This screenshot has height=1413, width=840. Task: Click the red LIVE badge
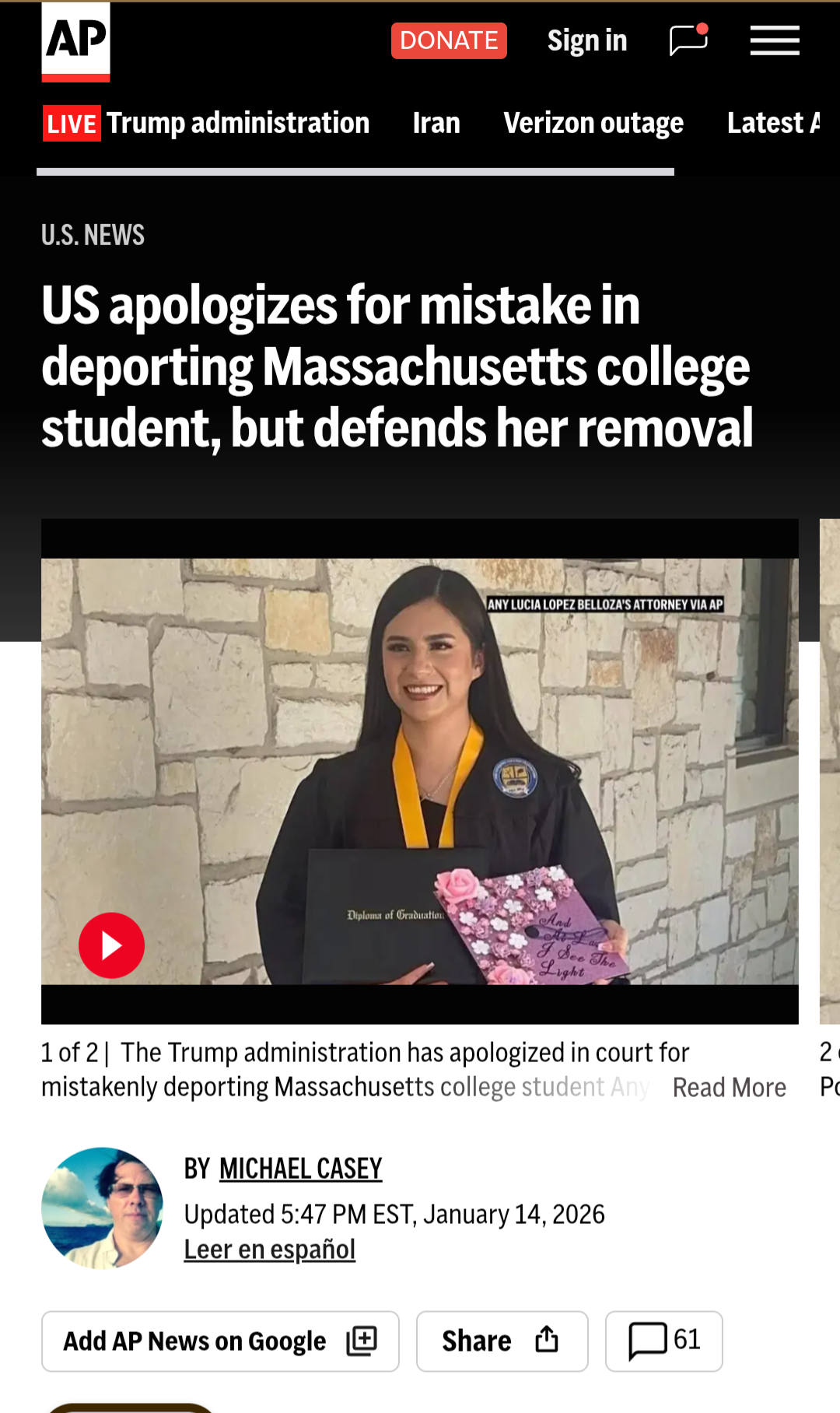72,124
